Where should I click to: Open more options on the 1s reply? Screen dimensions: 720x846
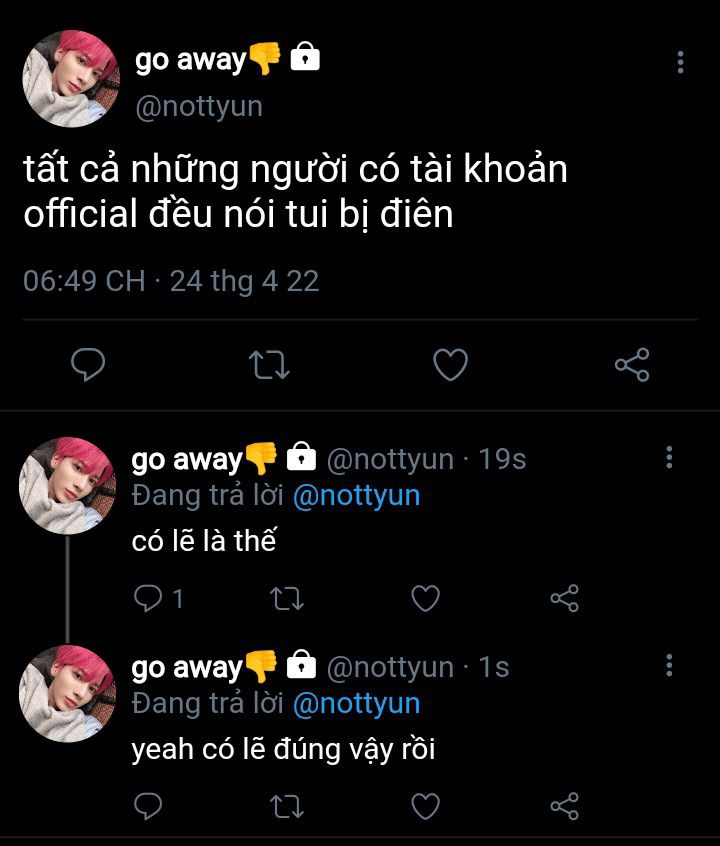(x=669, y=666)
